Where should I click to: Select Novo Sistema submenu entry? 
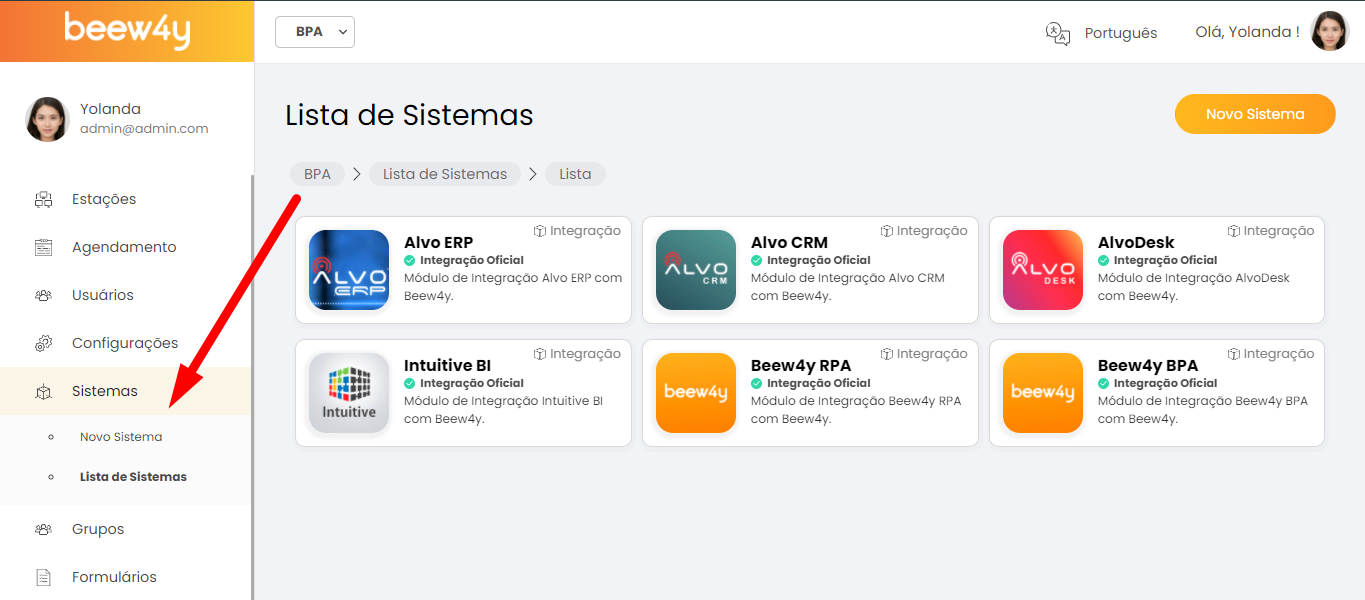121,437
